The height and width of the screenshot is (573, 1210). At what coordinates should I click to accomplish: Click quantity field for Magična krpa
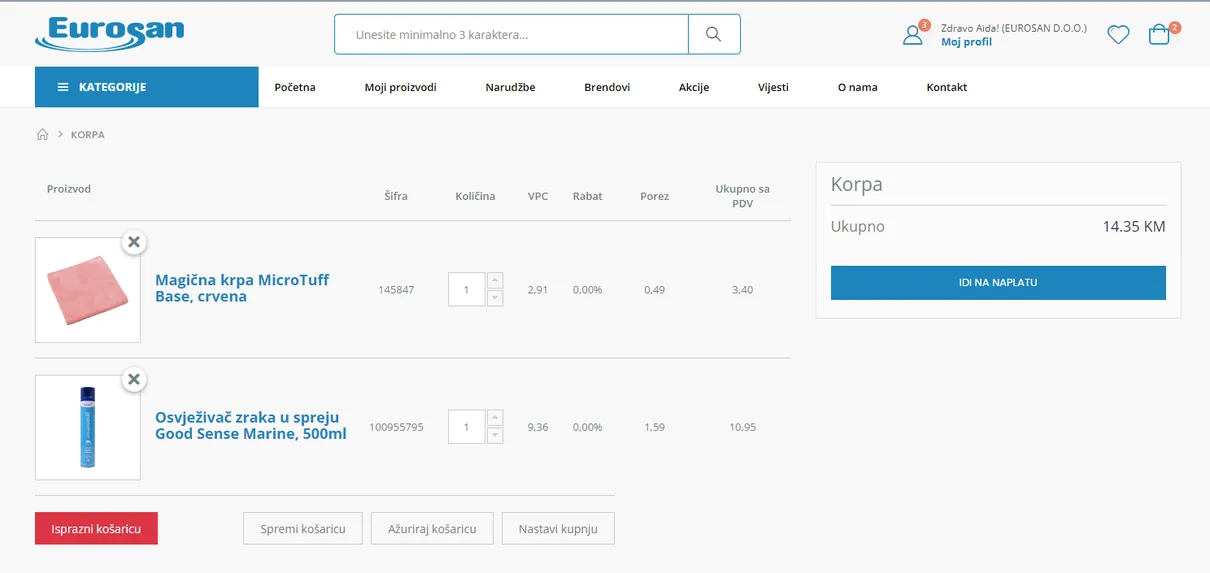[x=466, y=290]
